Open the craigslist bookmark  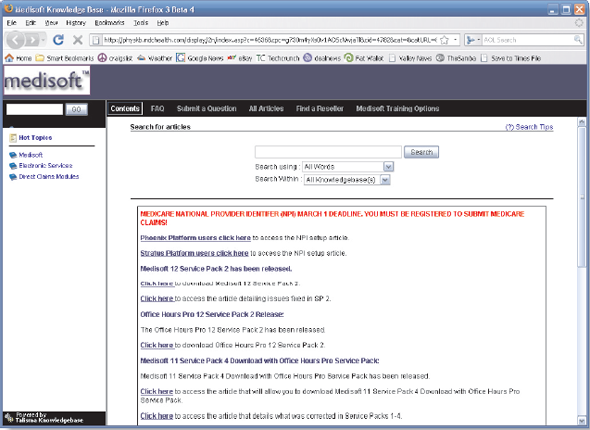coord(115,58)
